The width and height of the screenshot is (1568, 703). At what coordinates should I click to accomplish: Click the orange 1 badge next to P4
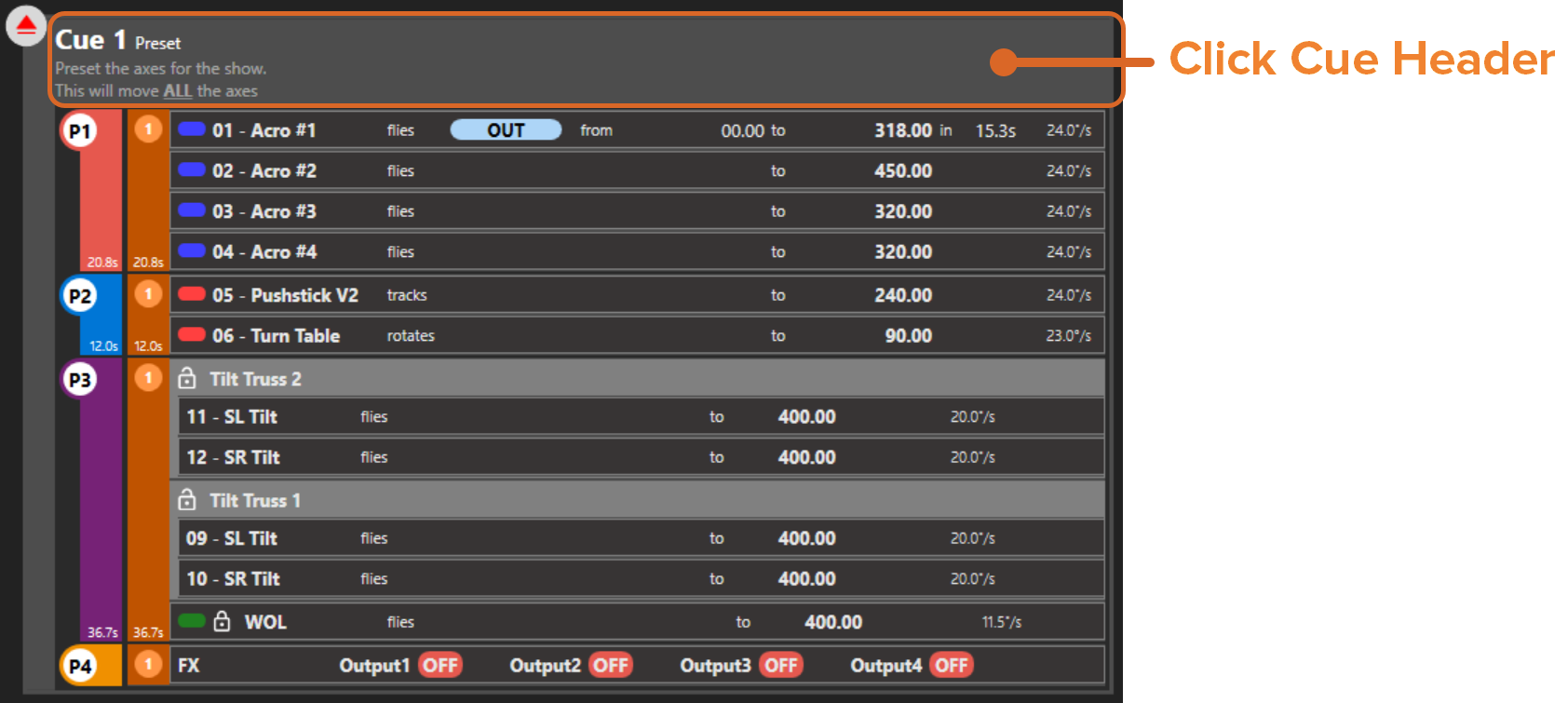pos(148,664)
